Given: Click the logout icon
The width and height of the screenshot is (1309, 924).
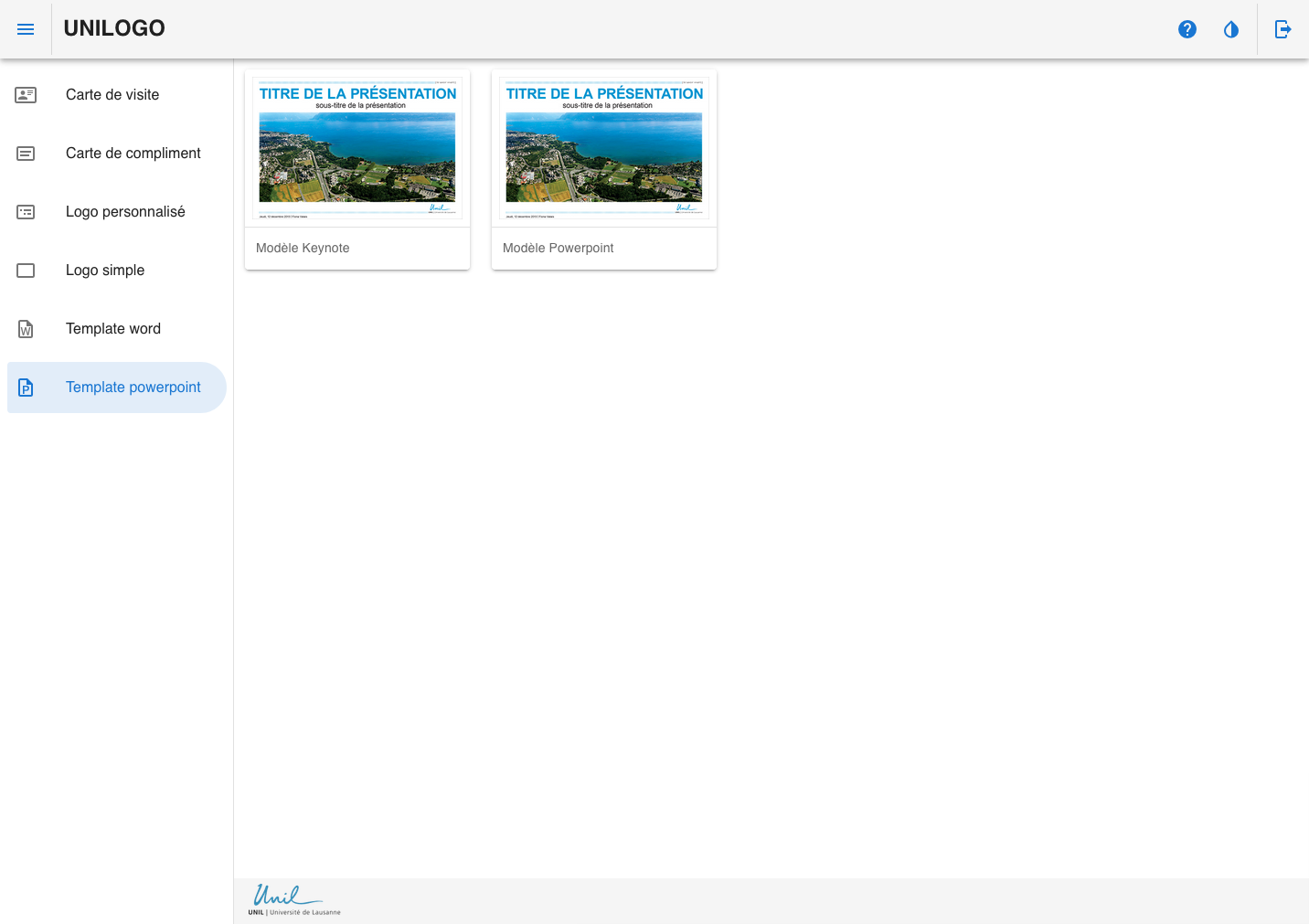Looking at the screenshot, I should click(1283, 29).
